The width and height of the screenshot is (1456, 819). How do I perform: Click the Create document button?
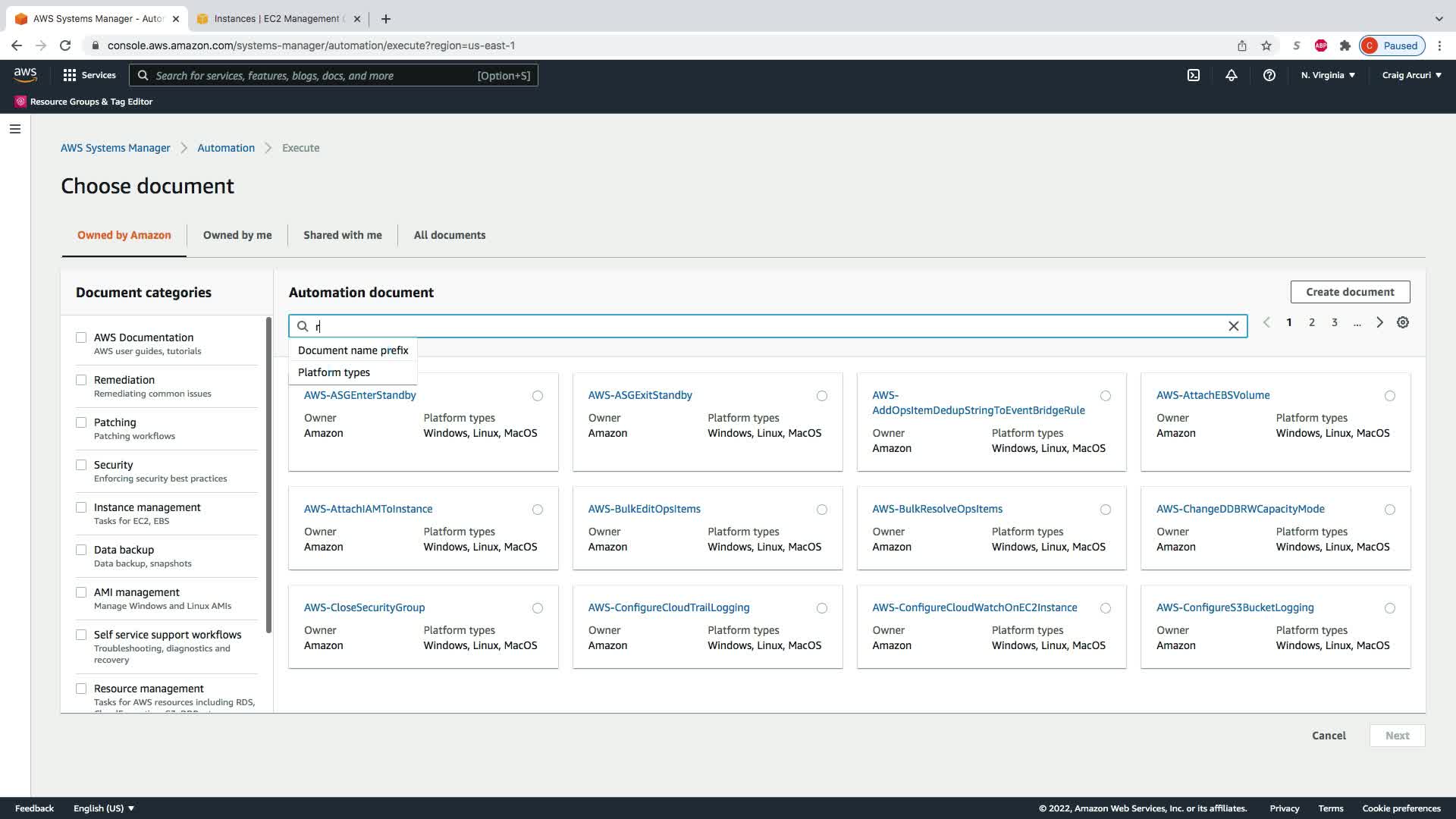(x=1350, y=292)
